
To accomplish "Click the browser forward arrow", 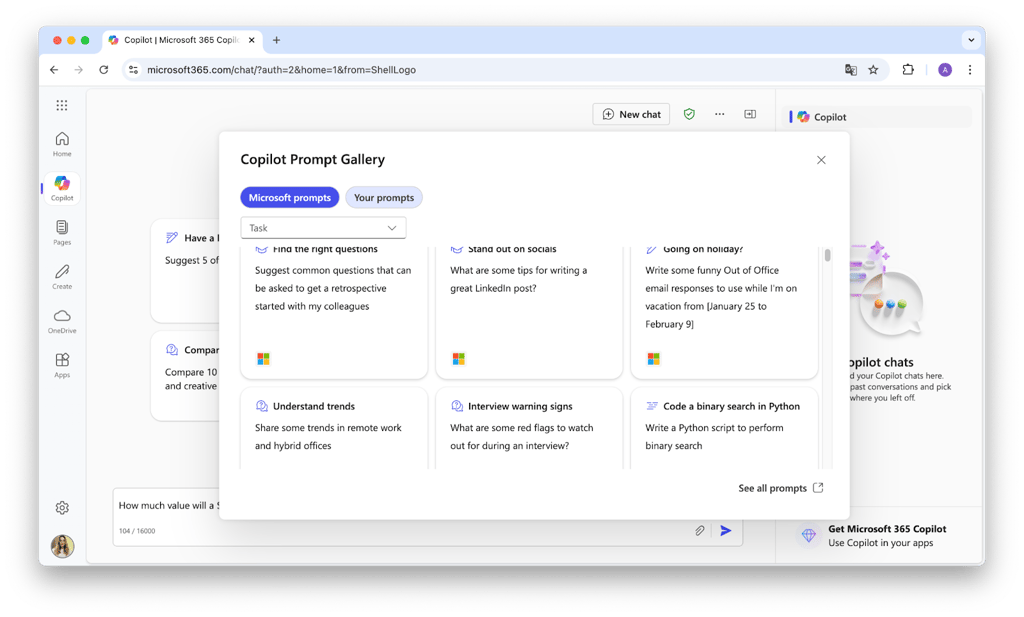I will click(x=78, y=70).
